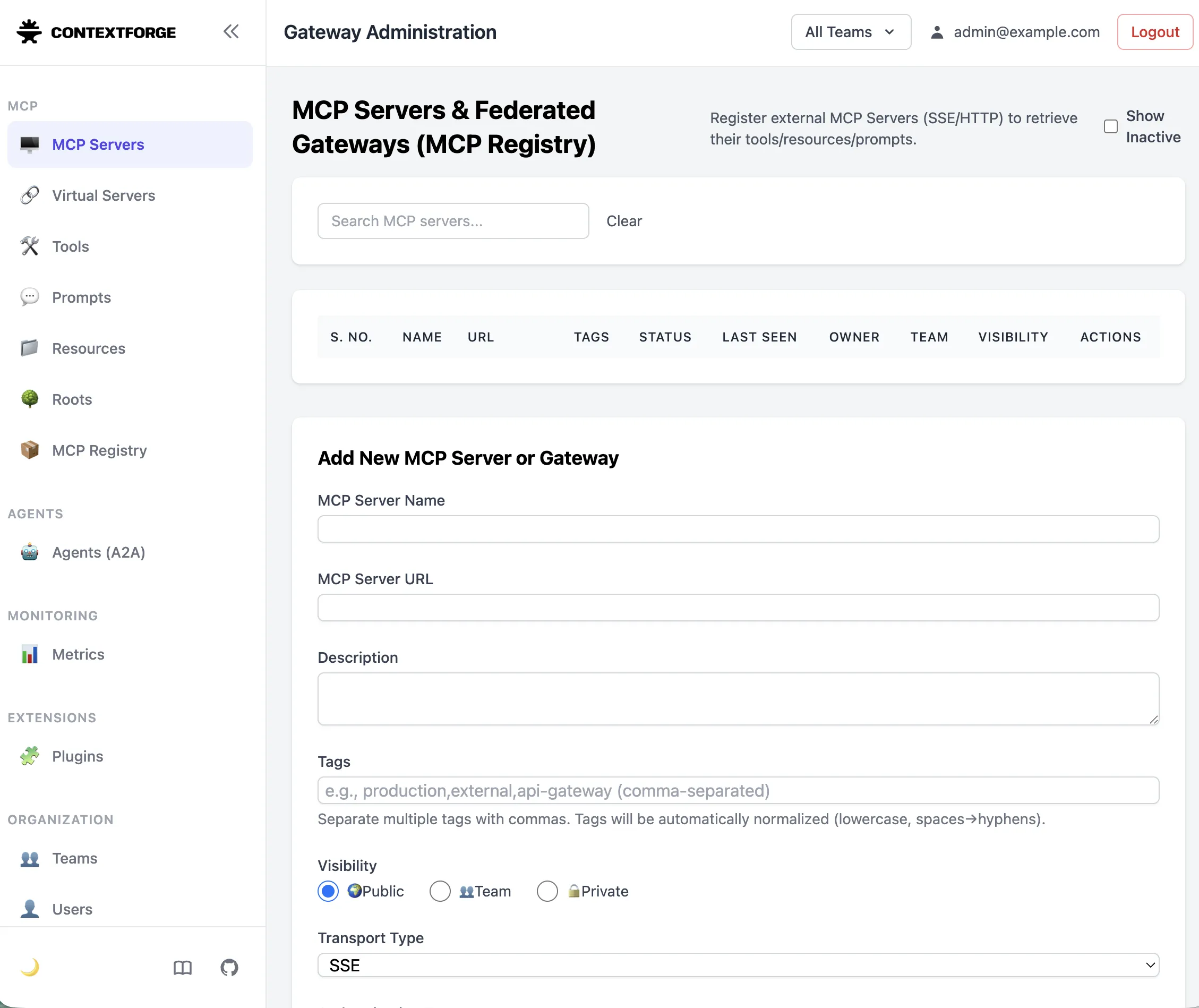
Task: Open GitHub repository icon
Action: (229, 968)
